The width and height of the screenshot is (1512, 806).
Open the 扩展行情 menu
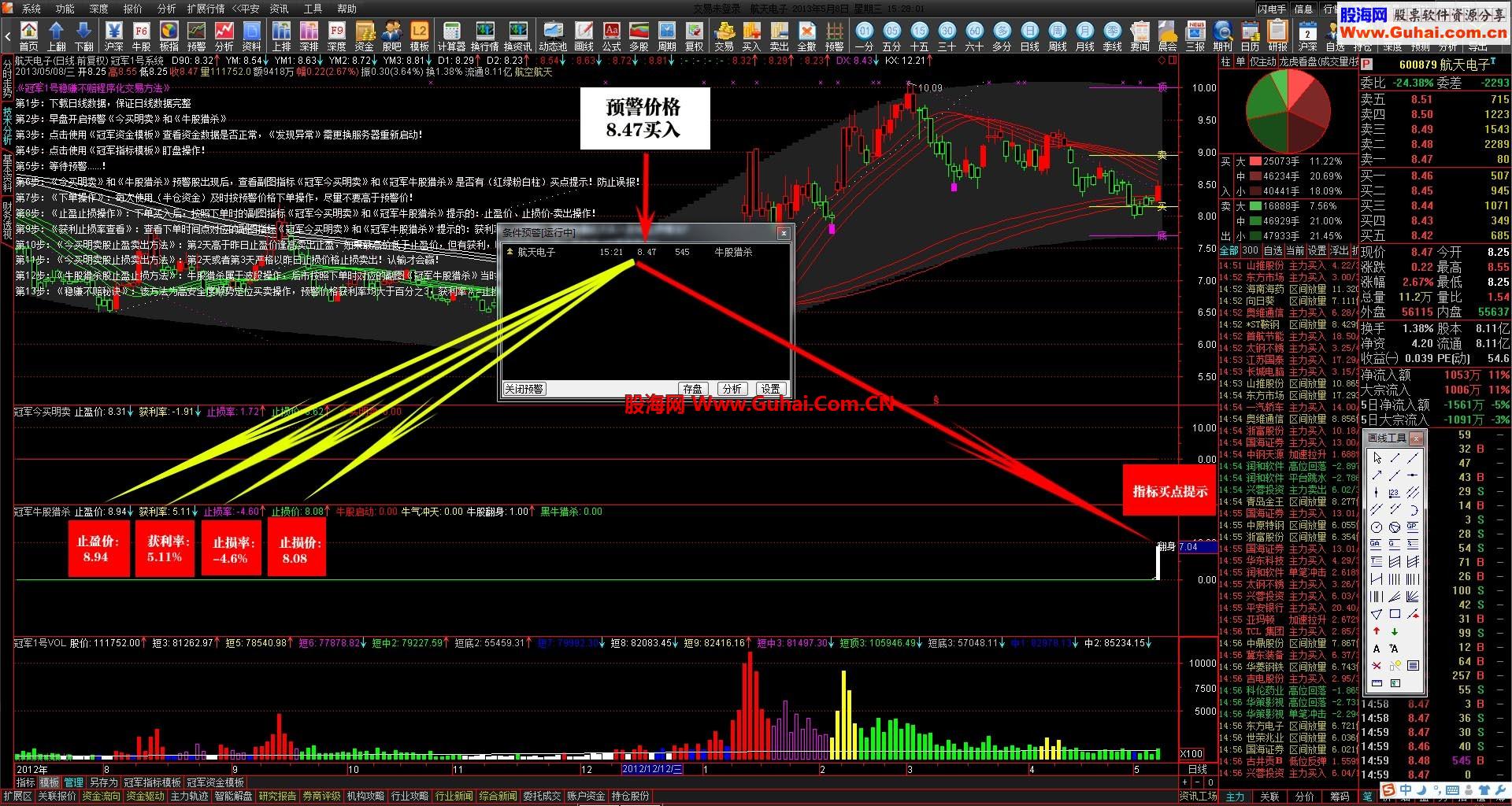206,9
